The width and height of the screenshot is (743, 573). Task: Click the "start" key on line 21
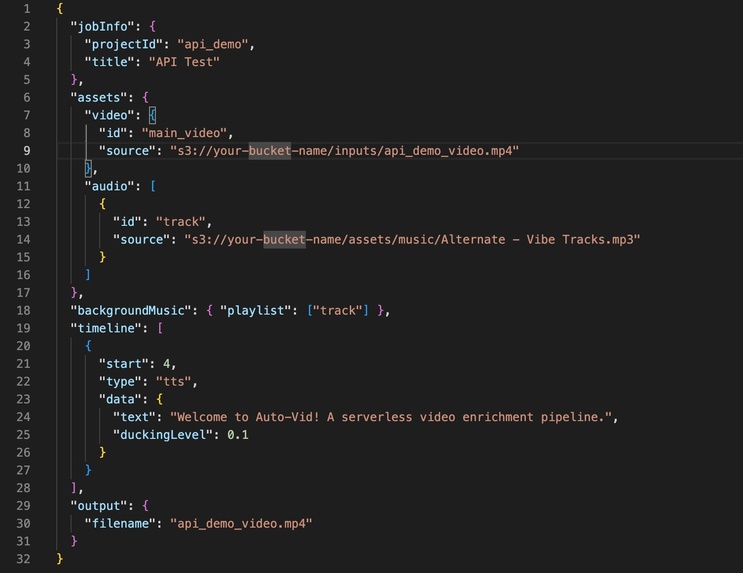123,364
